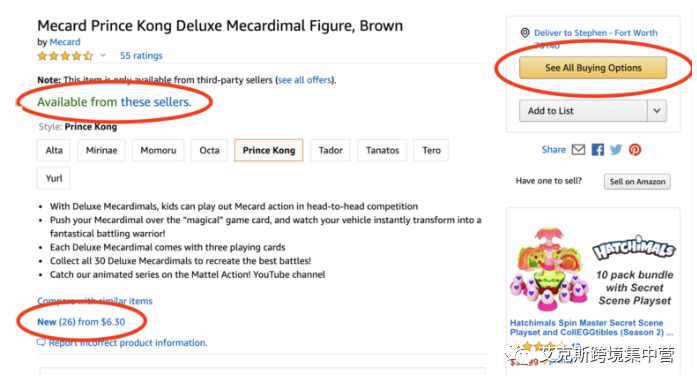Select the Momoru style option
This screenshot has width=697, height=386.
tap(158, 150)
